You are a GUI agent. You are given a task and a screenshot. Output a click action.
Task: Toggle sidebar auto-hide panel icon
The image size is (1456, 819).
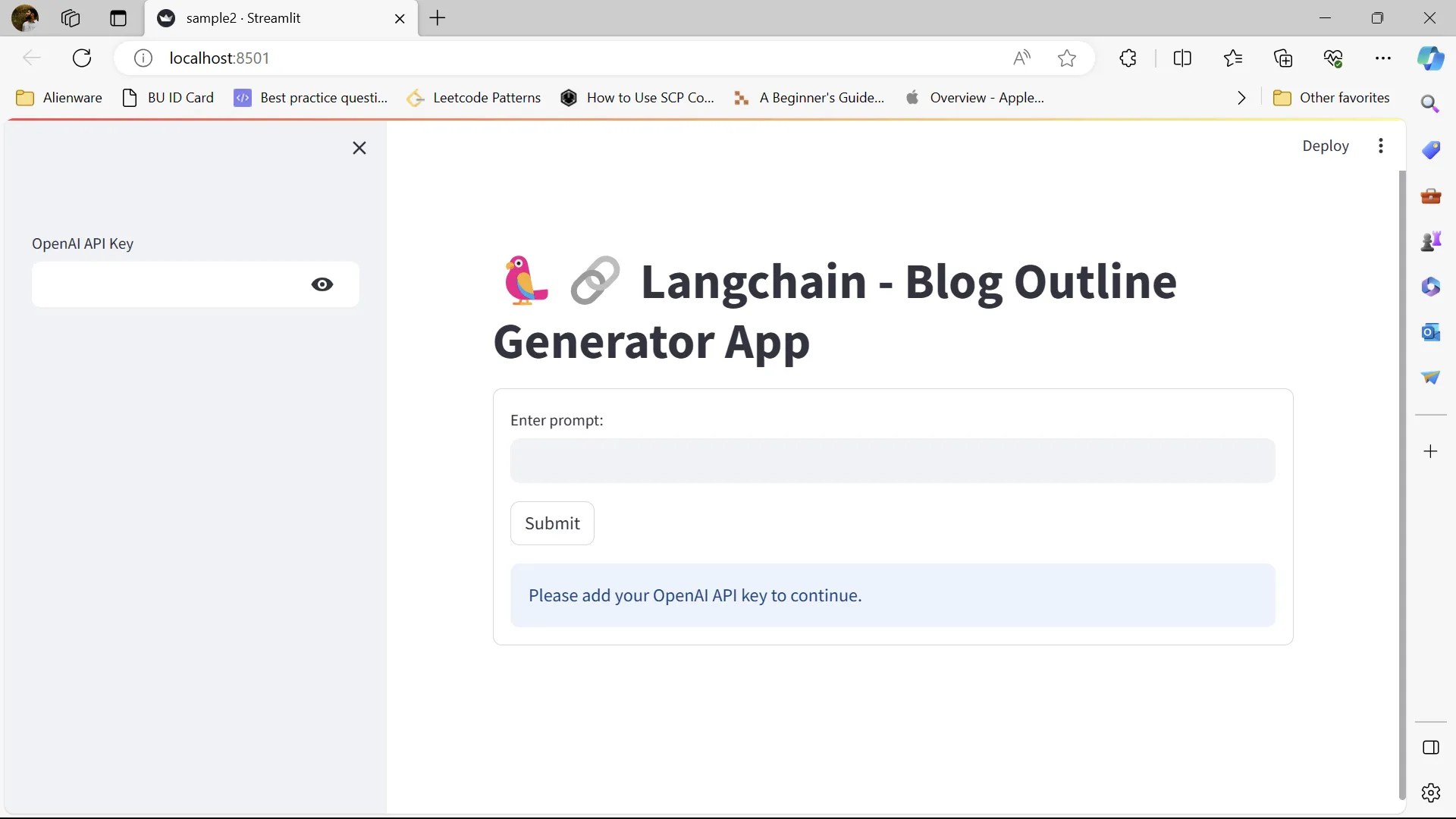[x=1431, y=748]
